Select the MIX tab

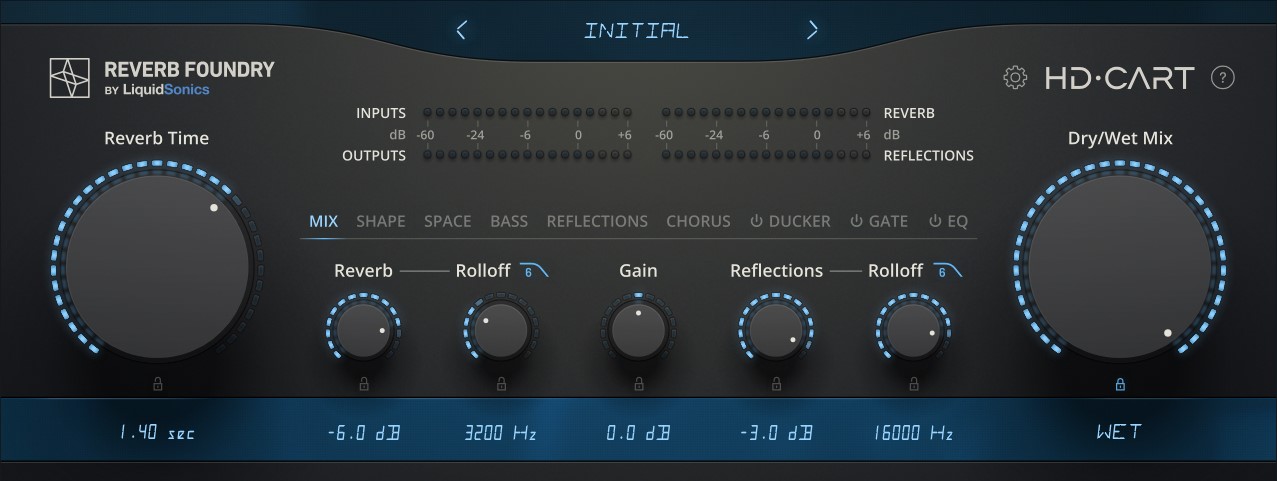(x=323, y=221)
